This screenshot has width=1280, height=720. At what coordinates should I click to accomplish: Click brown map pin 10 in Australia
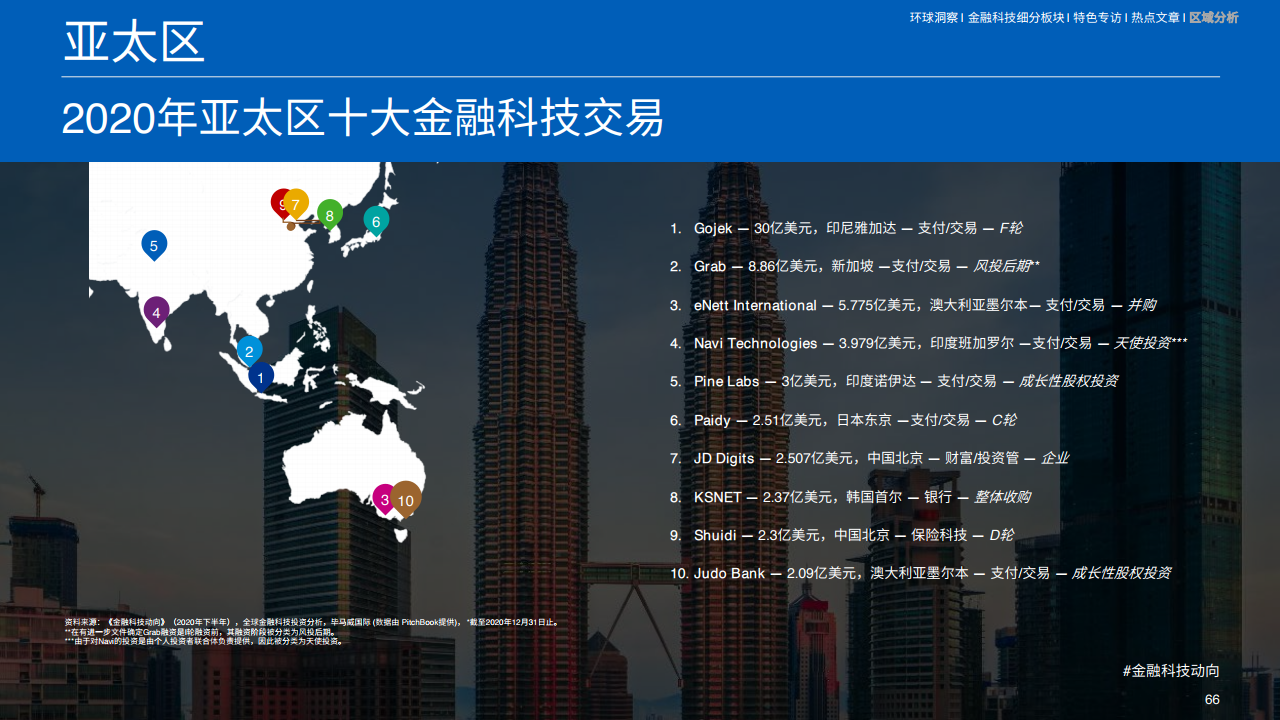(405, 500)
